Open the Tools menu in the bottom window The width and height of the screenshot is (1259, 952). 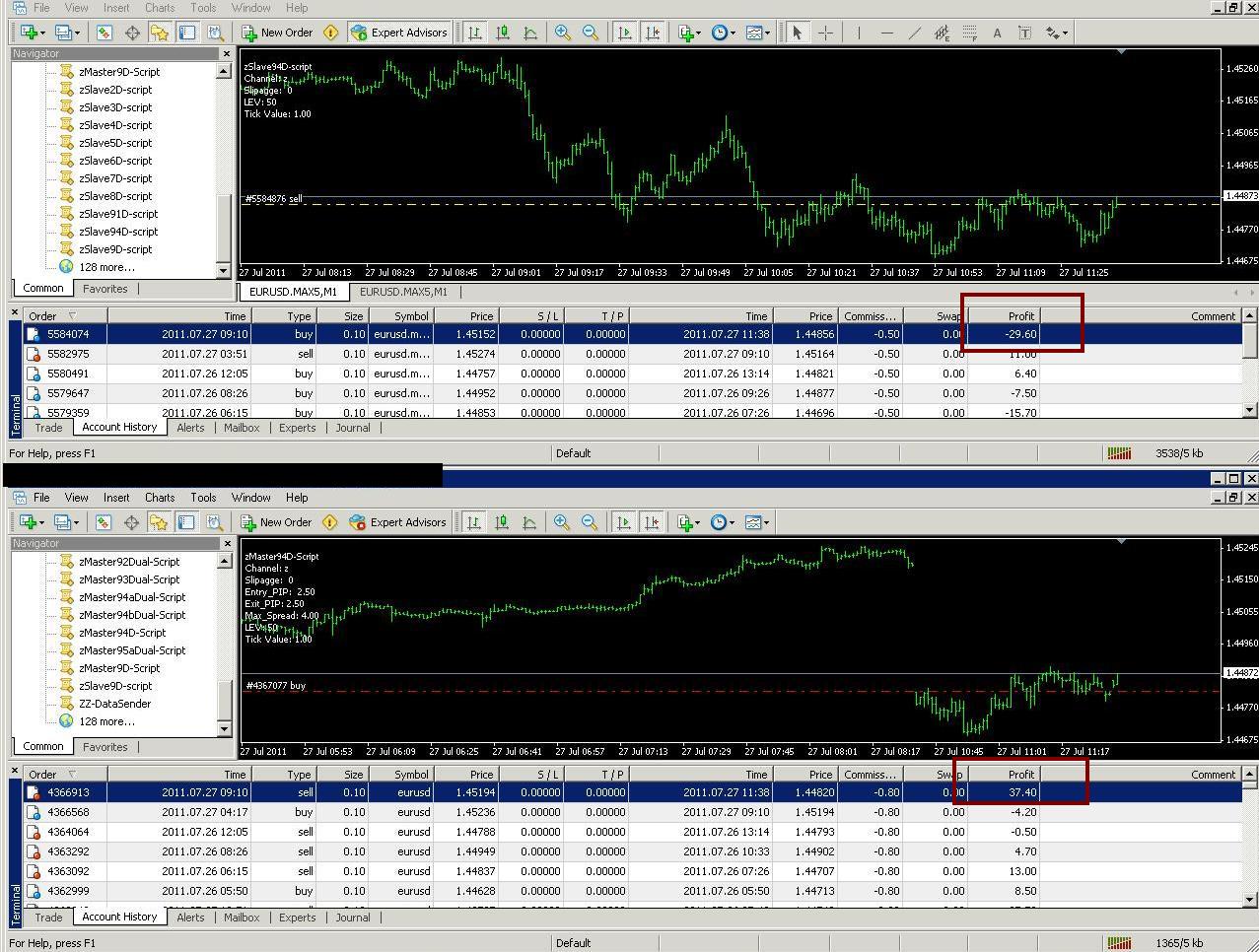[x=203, y=498]
